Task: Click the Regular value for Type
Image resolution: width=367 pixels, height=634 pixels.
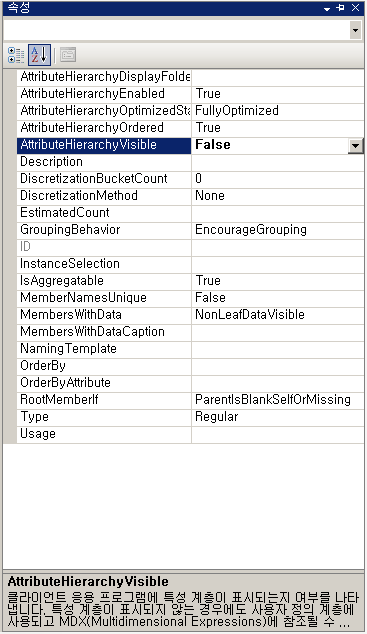Action: tap(278, 416)
